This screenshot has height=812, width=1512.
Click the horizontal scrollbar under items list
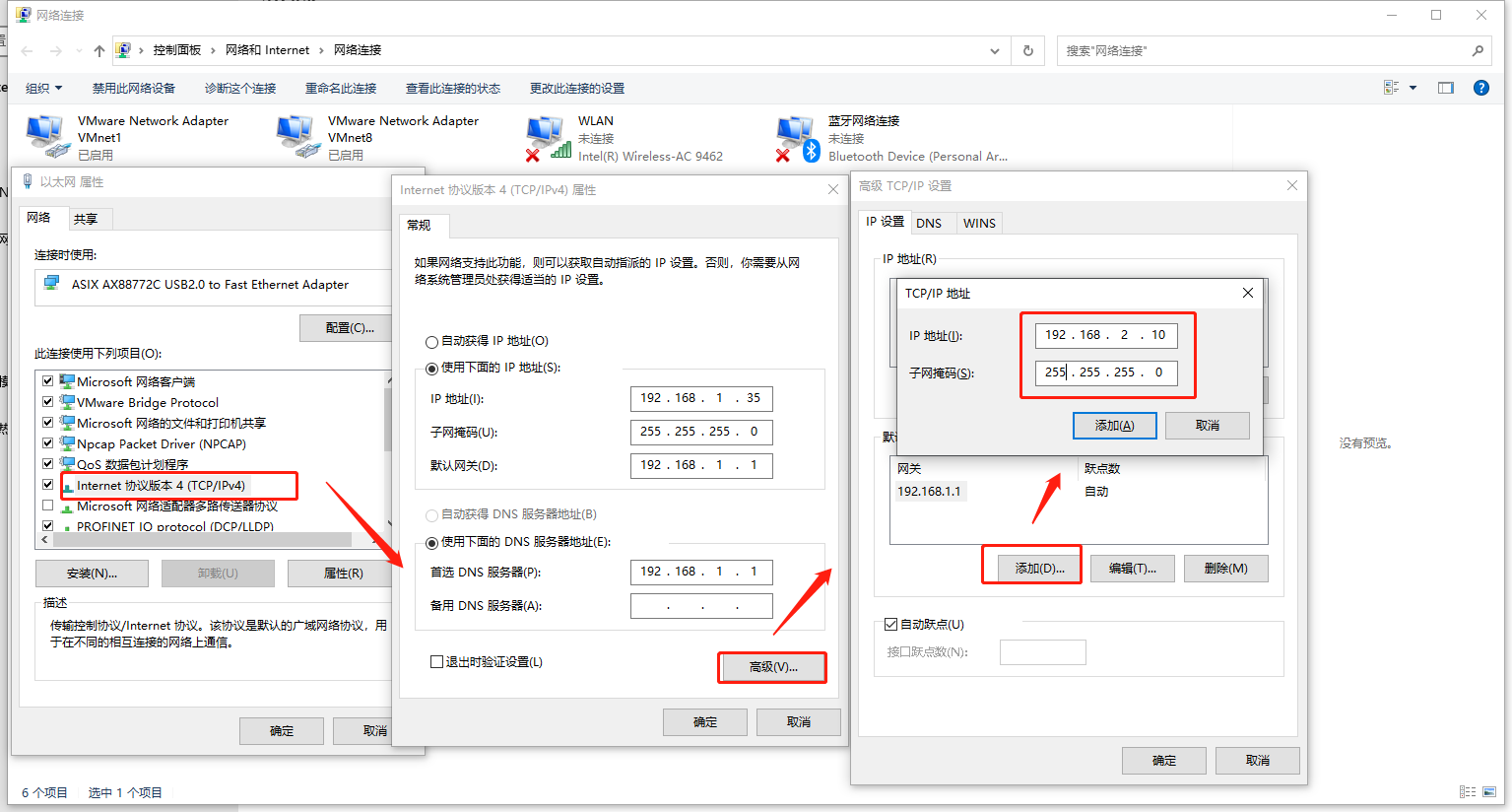(197, 539)
